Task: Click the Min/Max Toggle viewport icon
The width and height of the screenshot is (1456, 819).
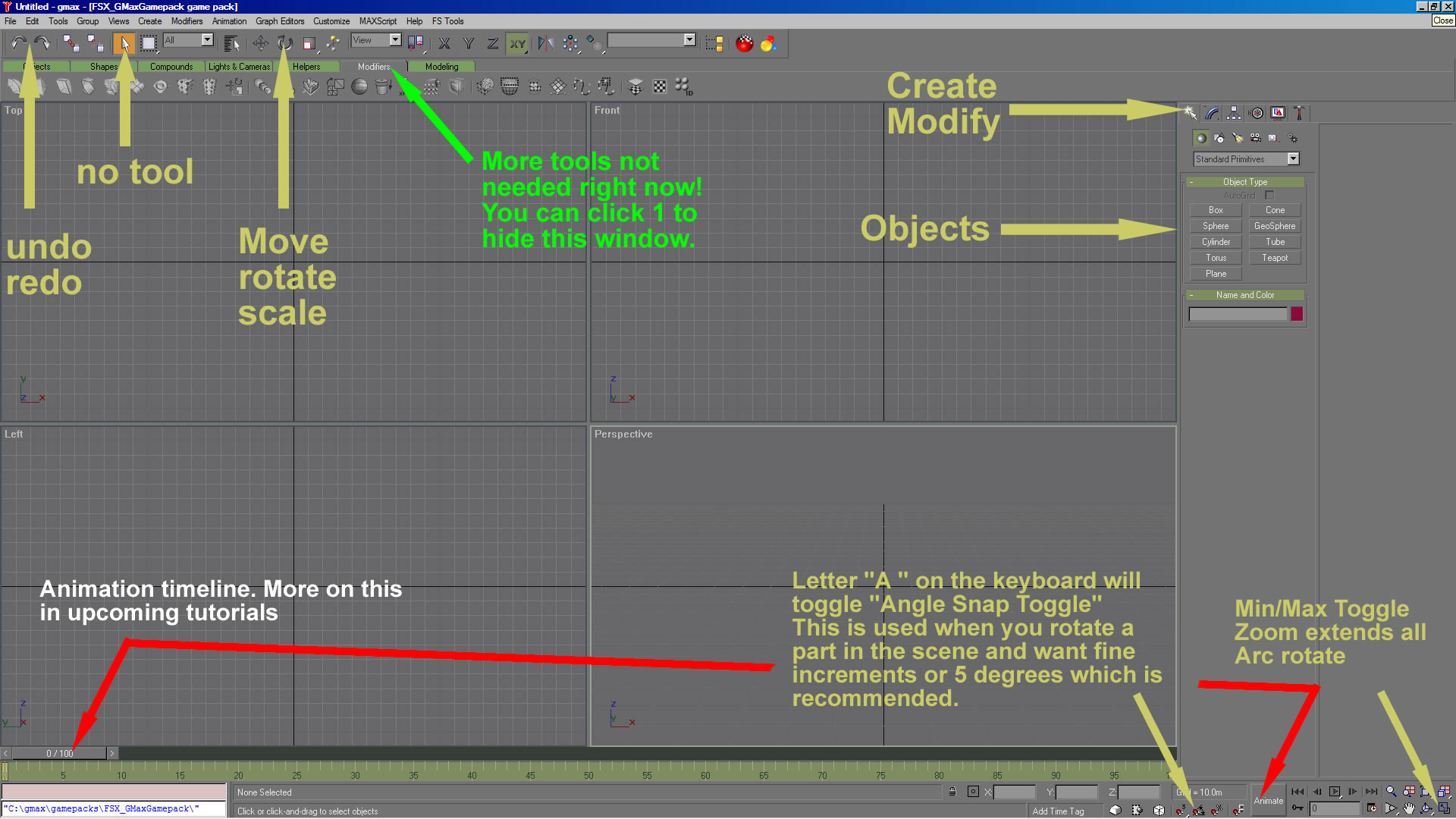Action: click(x=1444, y=809)
